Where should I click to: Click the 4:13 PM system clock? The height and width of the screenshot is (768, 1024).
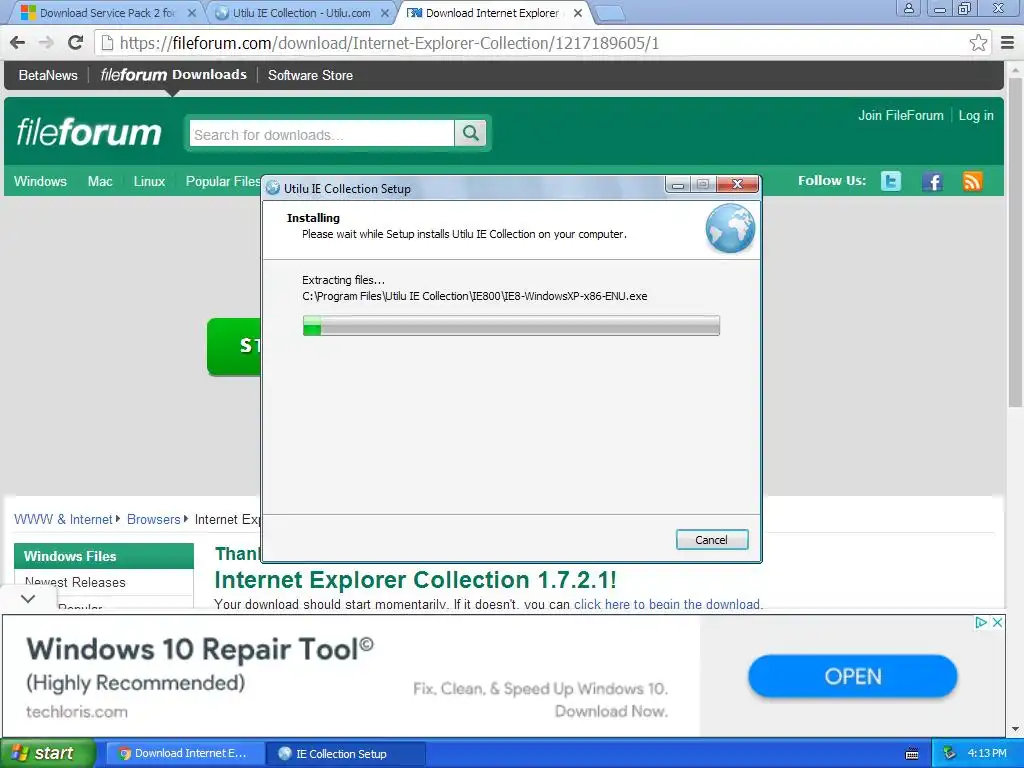987,754
